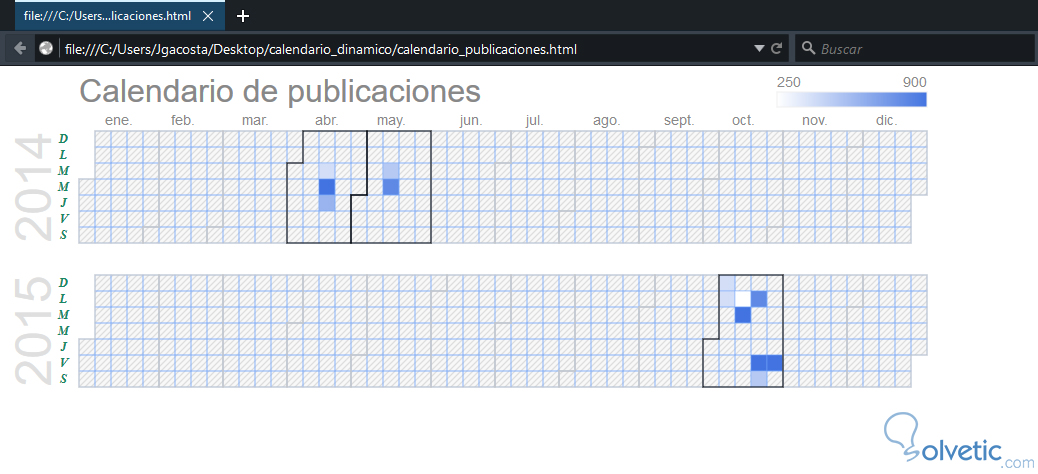Click the blue color legend gradient bar
Viewport: 1038px width, 474px height.
(x=851, y=99)
